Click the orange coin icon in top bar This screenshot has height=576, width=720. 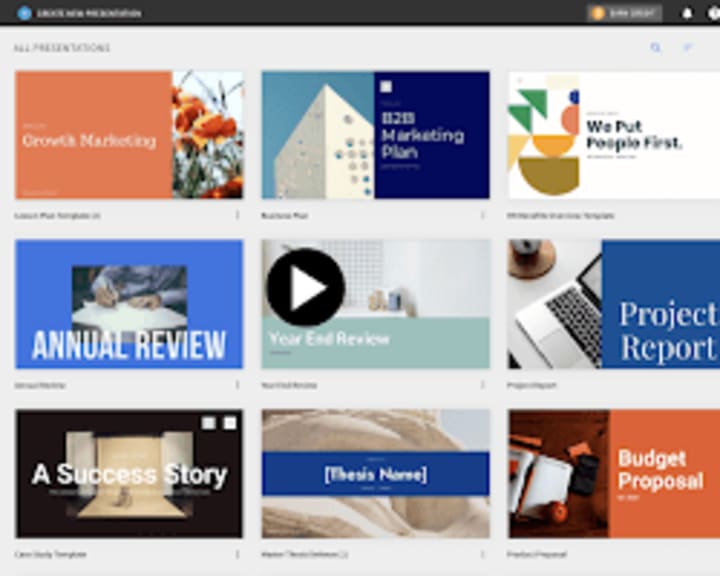point(598,13)
